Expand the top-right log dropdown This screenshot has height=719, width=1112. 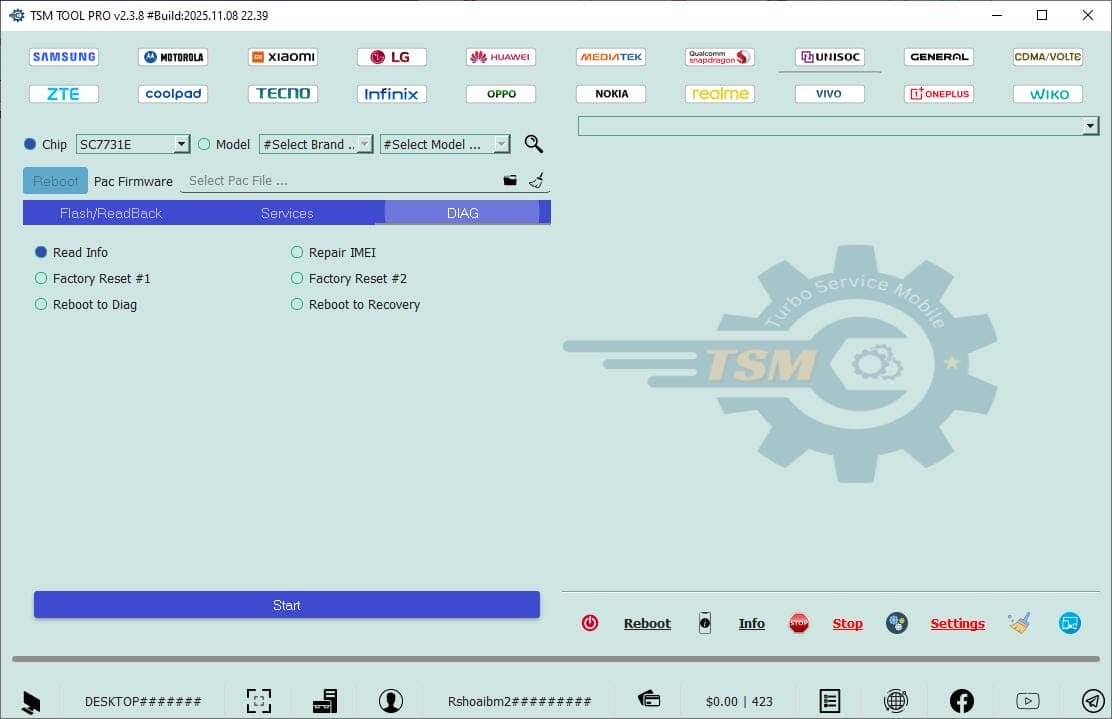pos(1089,125)
